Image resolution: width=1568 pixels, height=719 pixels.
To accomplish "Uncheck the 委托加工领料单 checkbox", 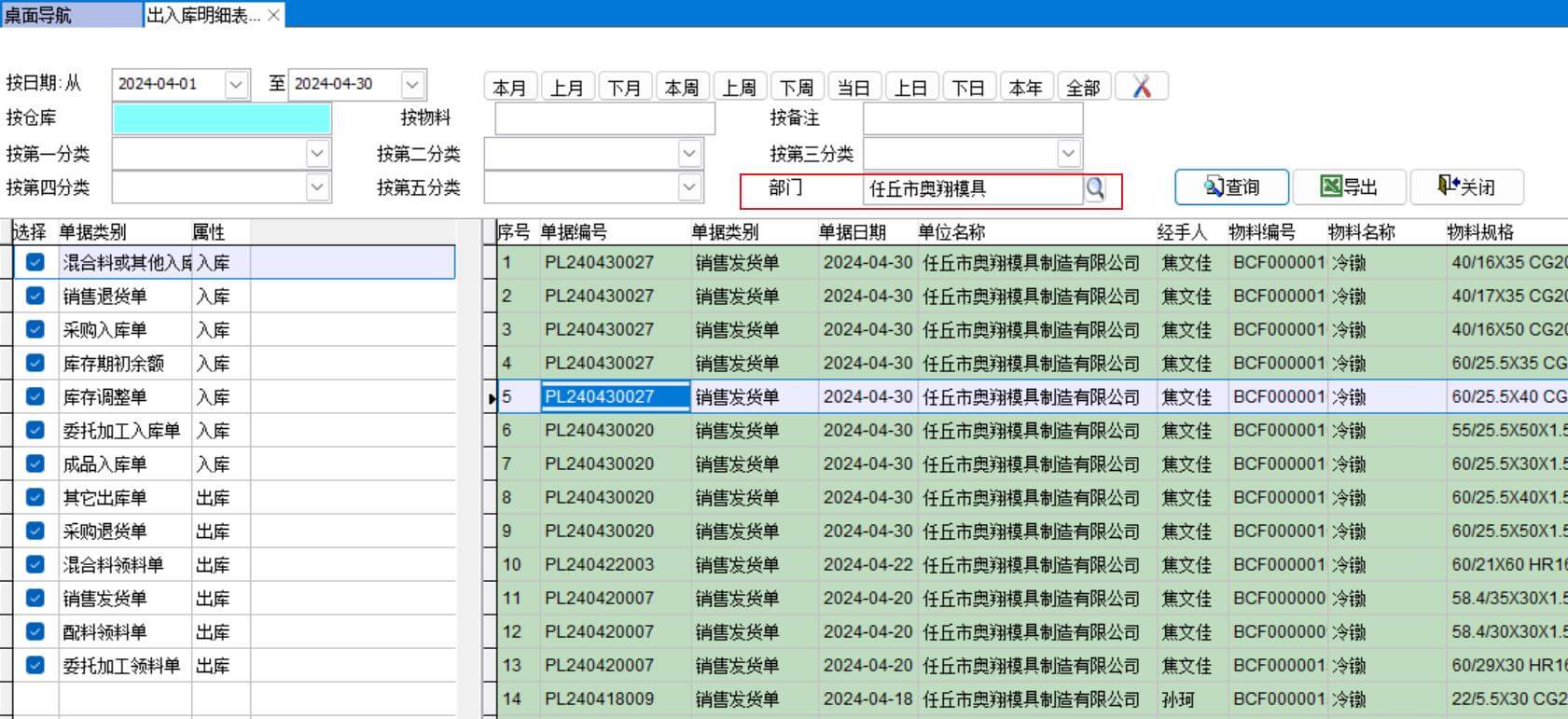I will (35, 666).
